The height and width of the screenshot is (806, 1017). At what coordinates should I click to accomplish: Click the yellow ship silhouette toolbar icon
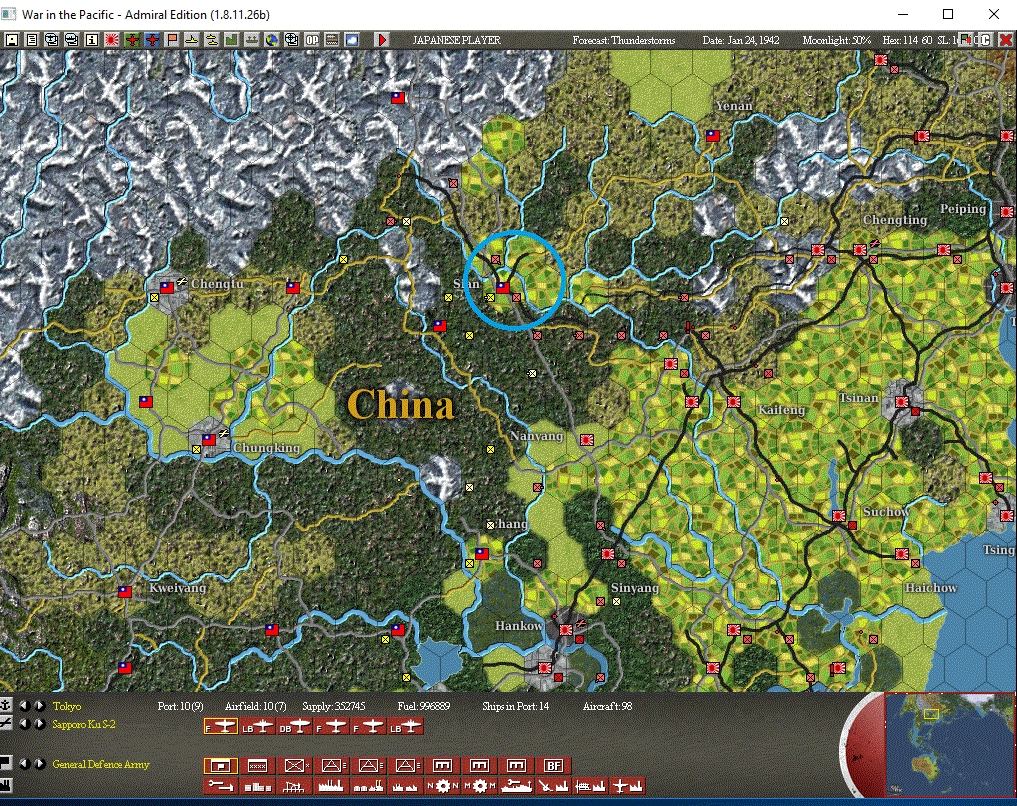[x=191, y=40]
